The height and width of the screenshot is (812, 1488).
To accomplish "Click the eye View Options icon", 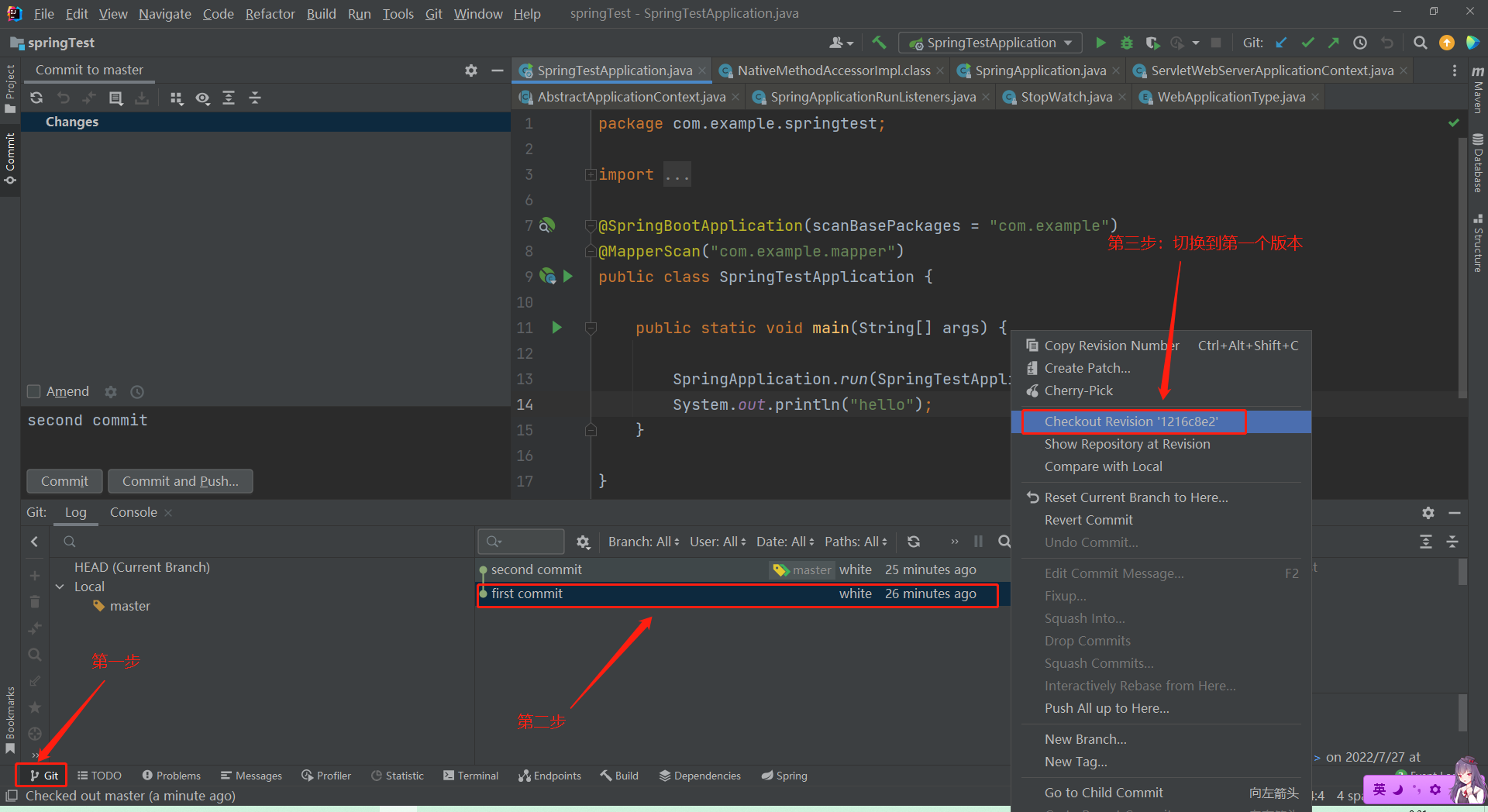I will pos(202,98).
